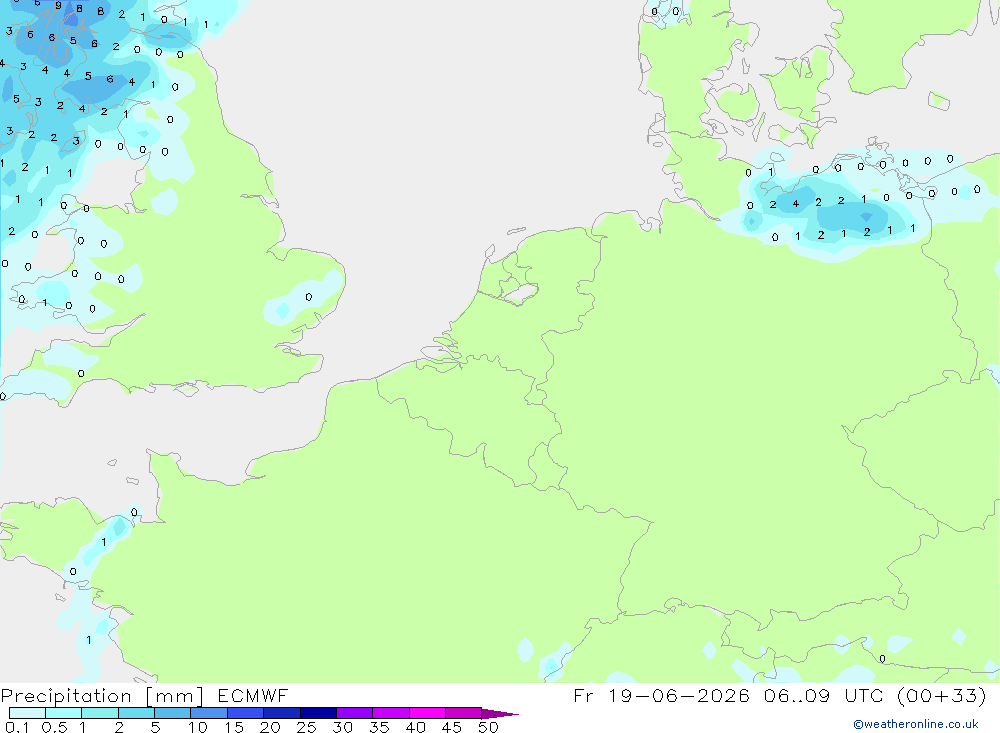Viewport: 1000px width, 733px height.
Task: Click the above-50 mm legend arrow tip
Action: [x=500, y=714]
